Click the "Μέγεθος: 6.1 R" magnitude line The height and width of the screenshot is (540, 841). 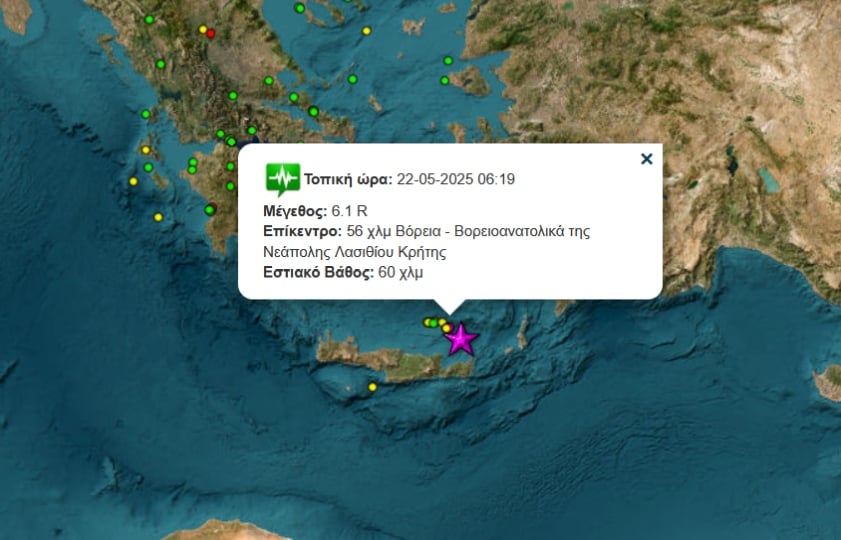315,211
